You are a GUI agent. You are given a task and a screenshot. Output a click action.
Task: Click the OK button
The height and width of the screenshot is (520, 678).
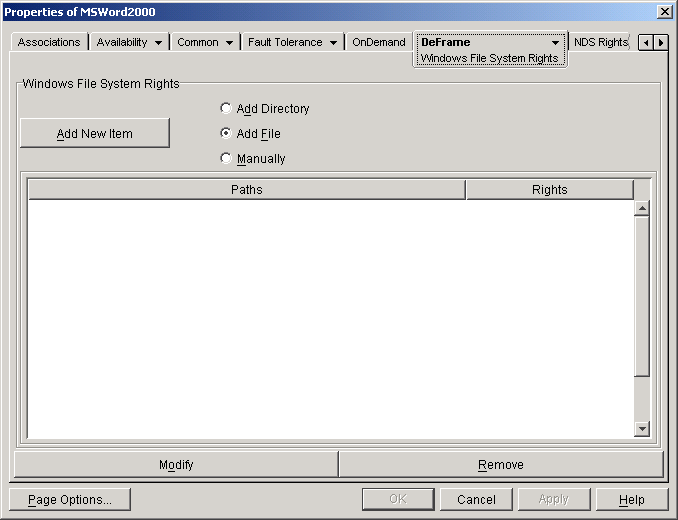coord(398,500)
